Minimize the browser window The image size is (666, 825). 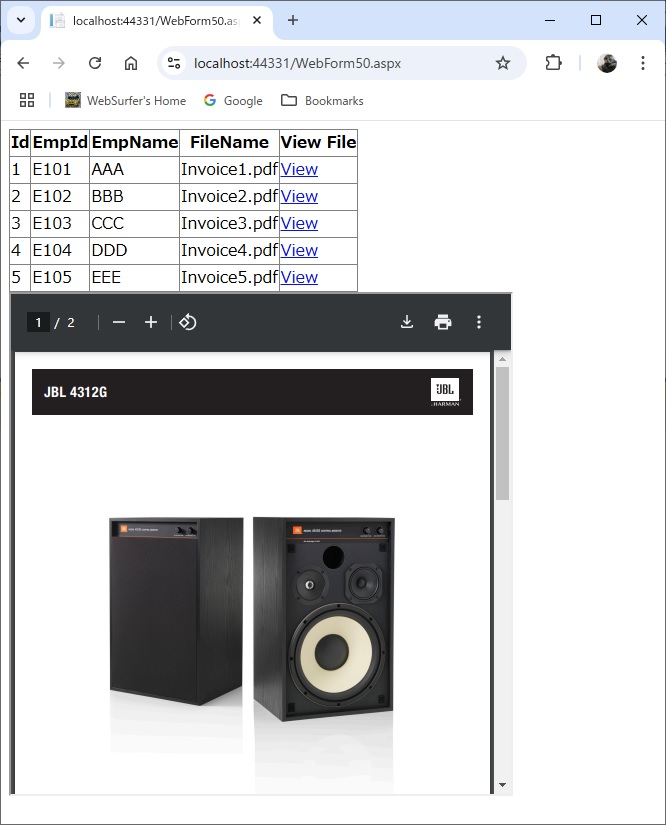click(550, 21)
